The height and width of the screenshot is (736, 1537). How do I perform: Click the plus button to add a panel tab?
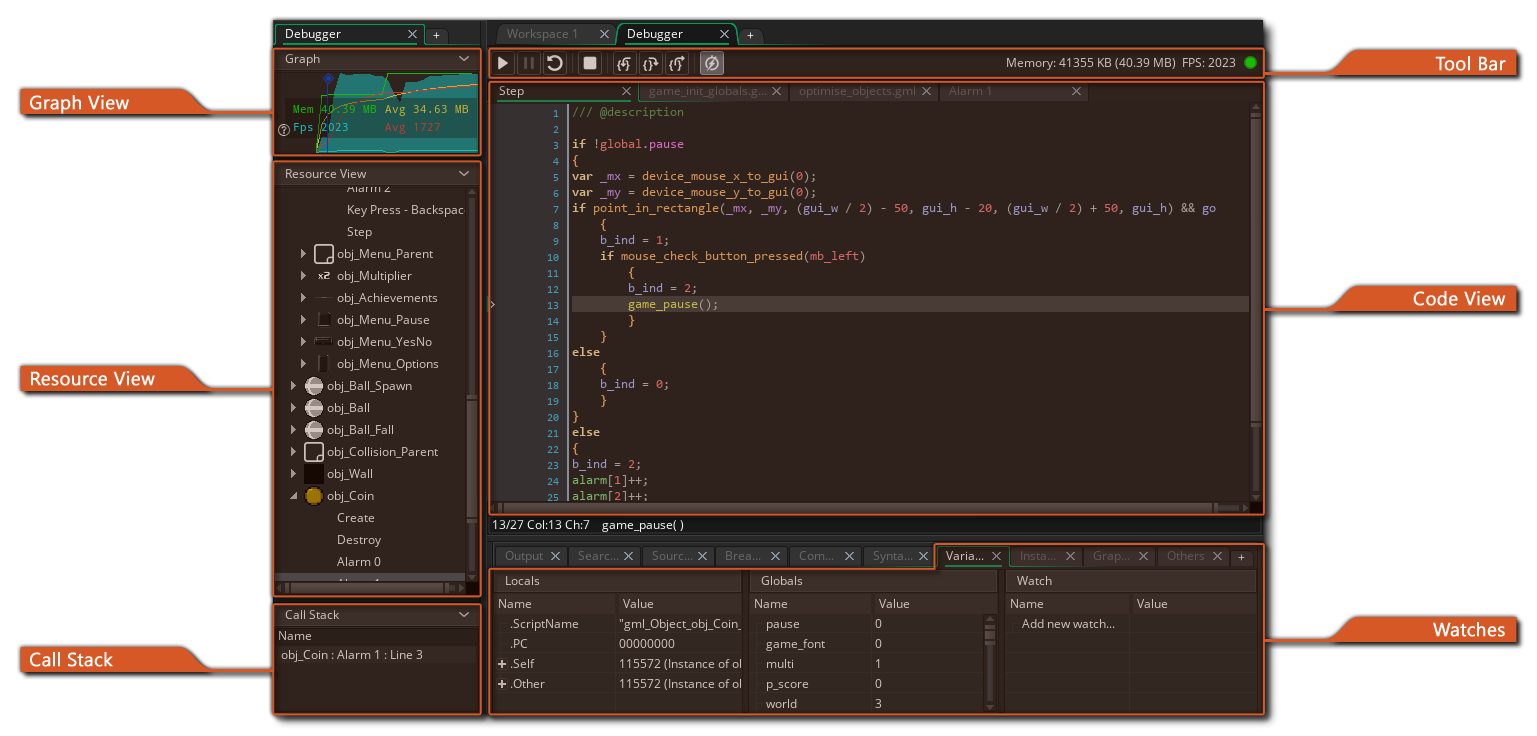(x=1242, y=557)
